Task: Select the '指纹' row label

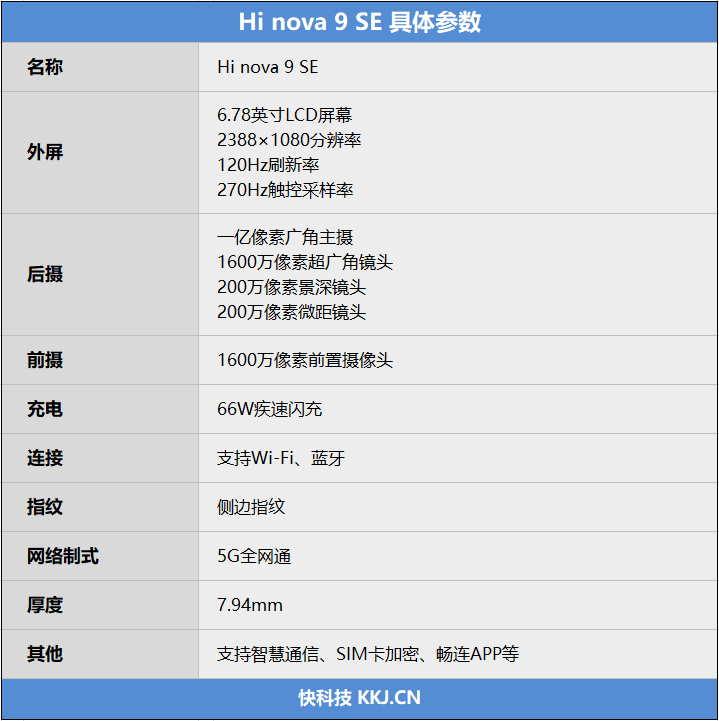Action: (45, 507)
